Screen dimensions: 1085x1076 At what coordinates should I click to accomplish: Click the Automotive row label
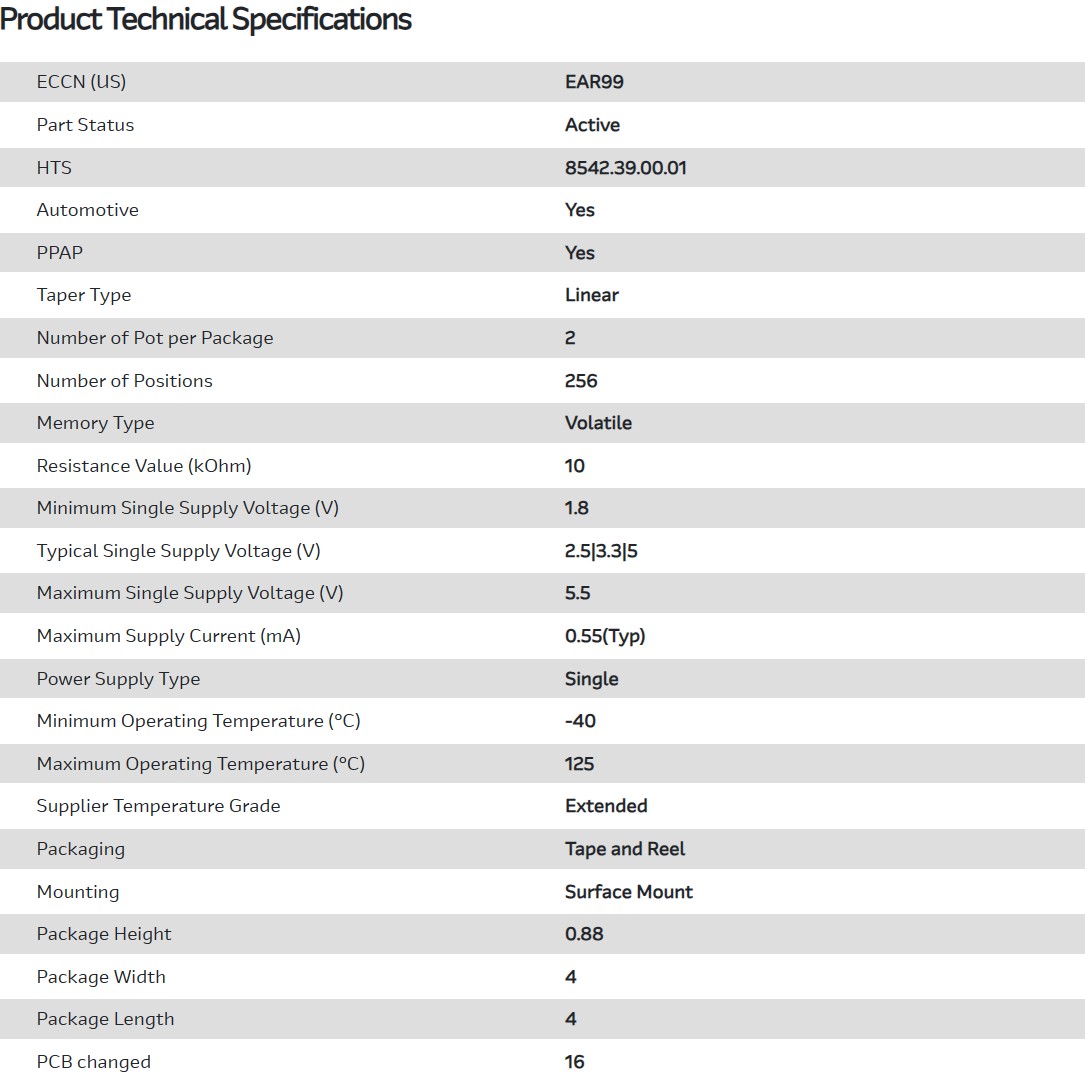tap(87, 210)
